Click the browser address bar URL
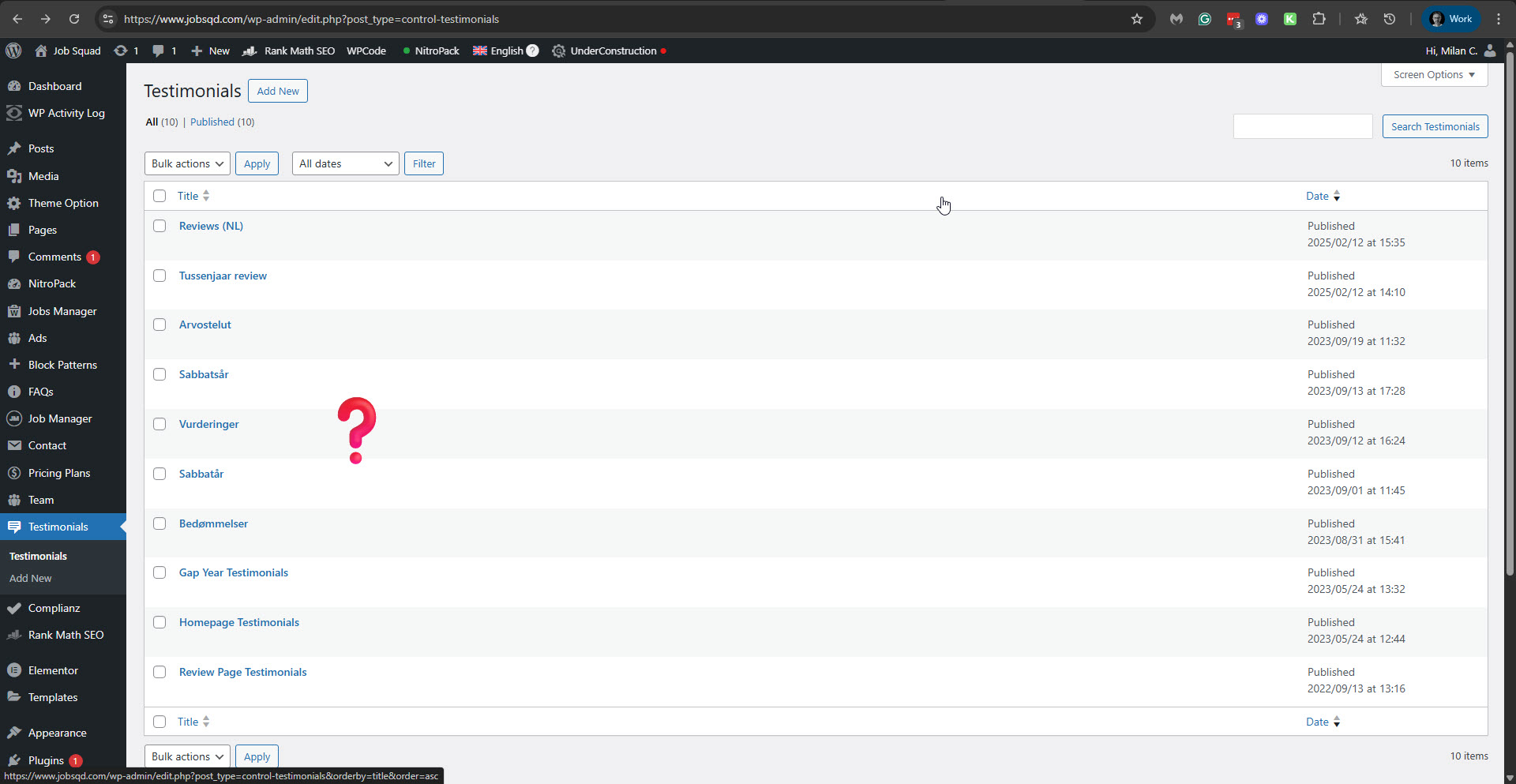 311,19
